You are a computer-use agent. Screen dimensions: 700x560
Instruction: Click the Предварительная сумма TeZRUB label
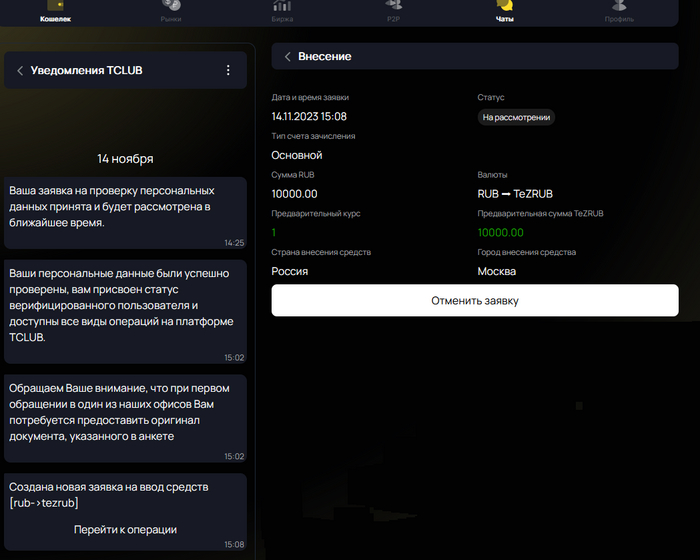(x=541, y=214)
